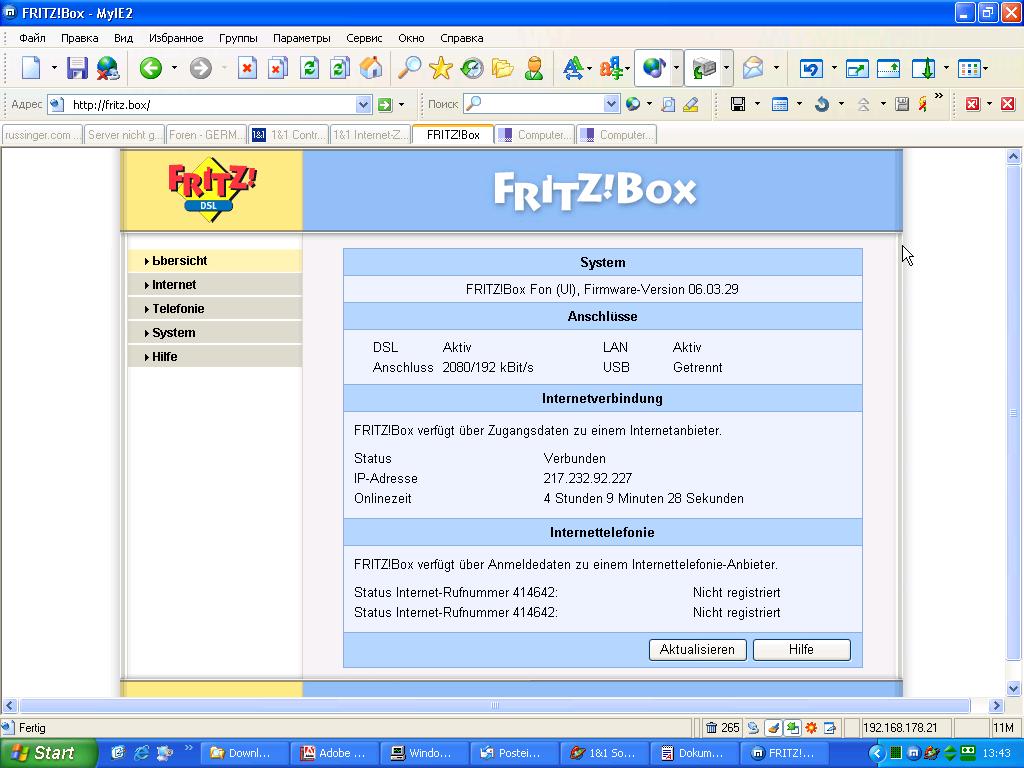
Task: Expand the Go button dropdown arrow
Action: point(401,104)
